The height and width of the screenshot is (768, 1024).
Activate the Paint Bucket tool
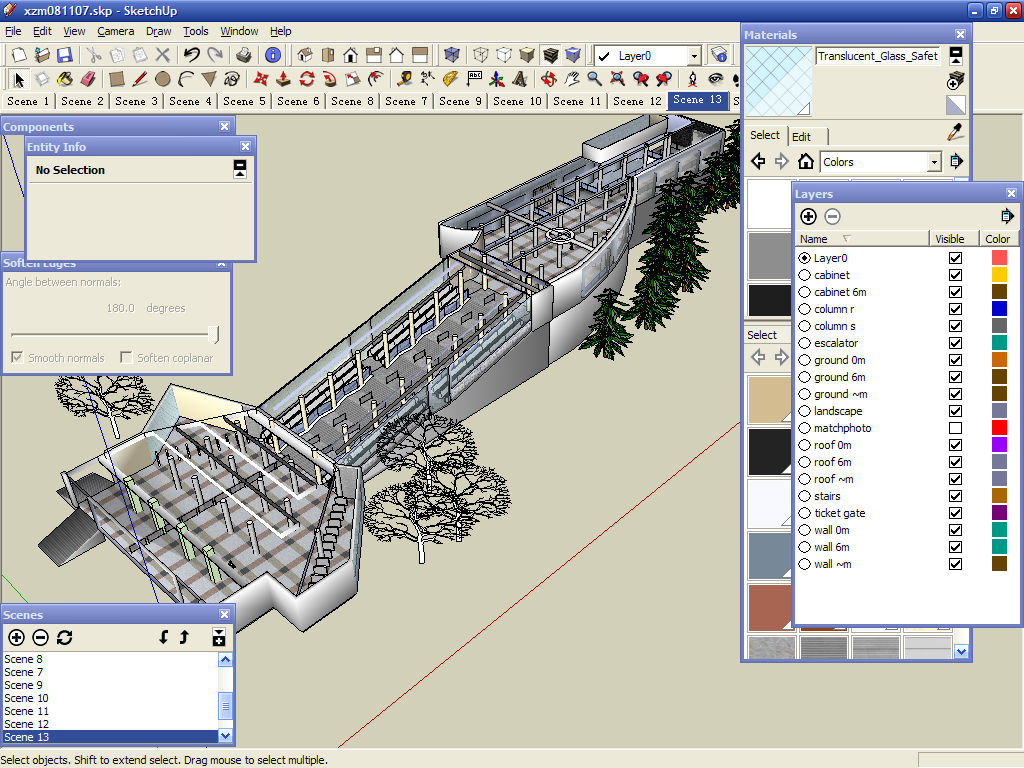click(x=65, y=80)
